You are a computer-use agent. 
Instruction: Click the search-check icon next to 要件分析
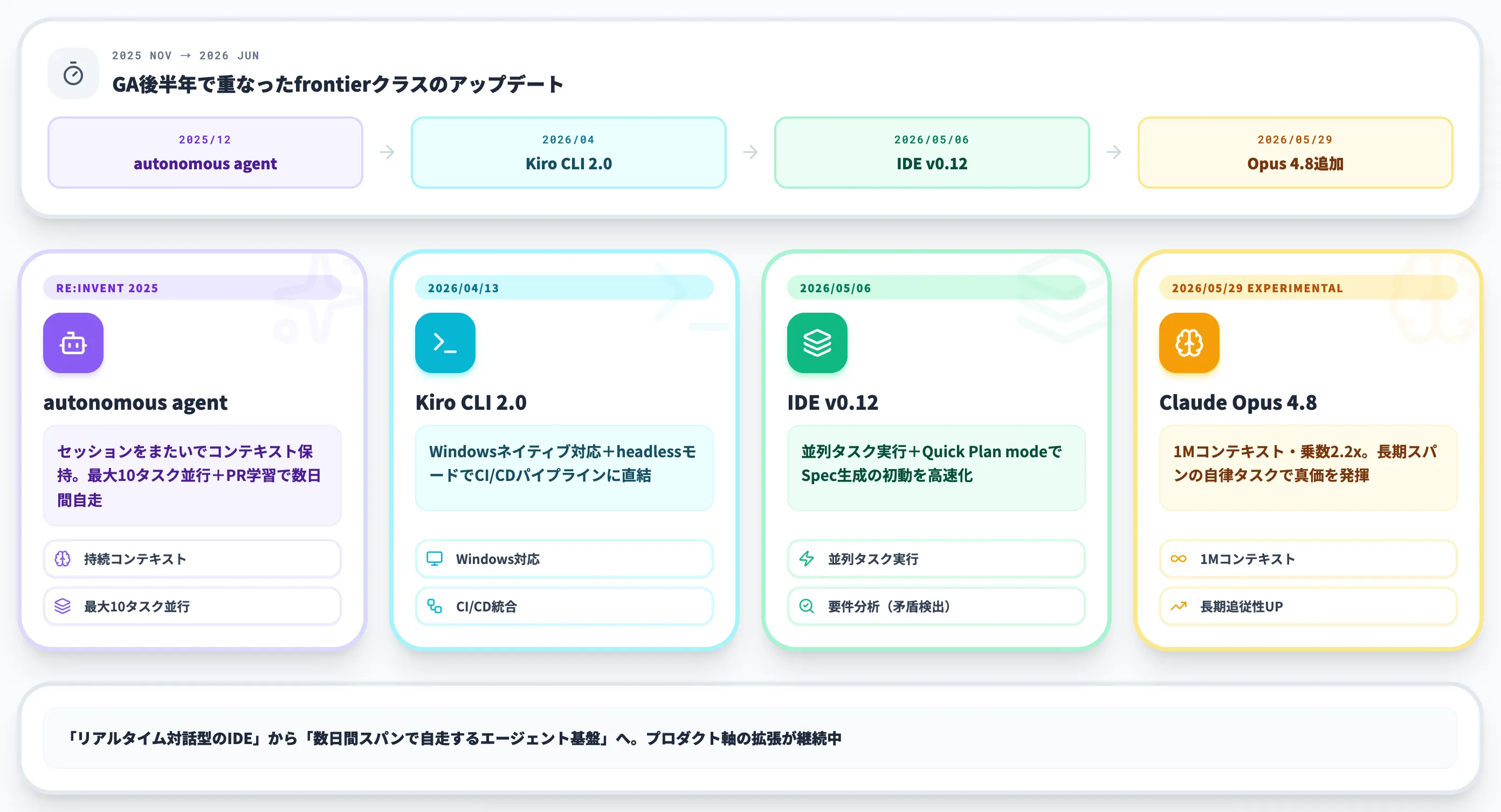pos(807,606)
